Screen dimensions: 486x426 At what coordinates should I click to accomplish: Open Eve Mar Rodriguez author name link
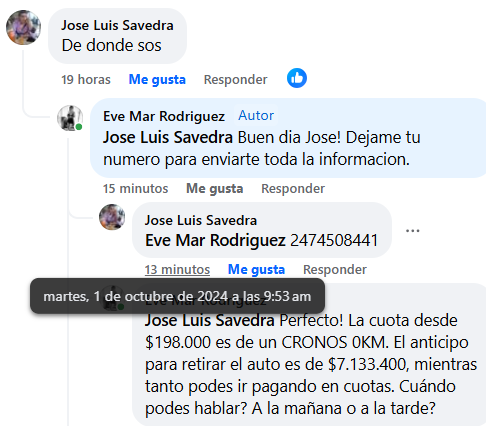click(164, 116)
